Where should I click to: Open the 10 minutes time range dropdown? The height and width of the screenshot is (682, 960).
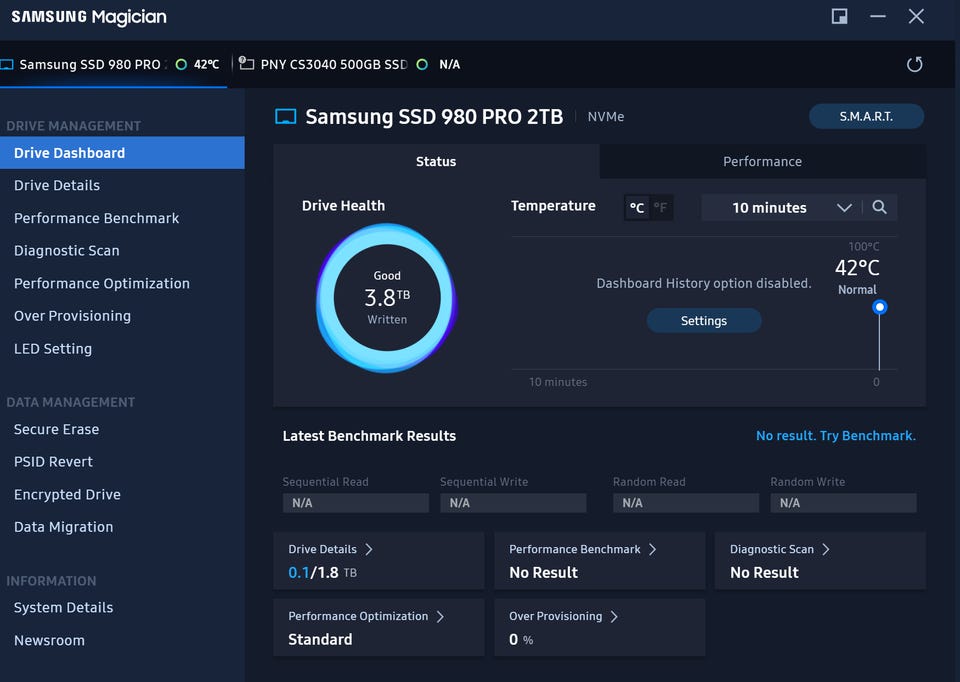(782, 208)
